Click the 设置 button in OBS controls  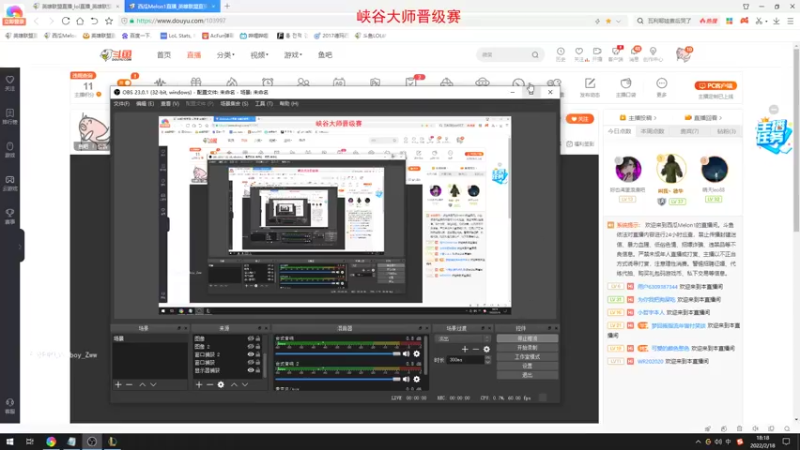527,366
